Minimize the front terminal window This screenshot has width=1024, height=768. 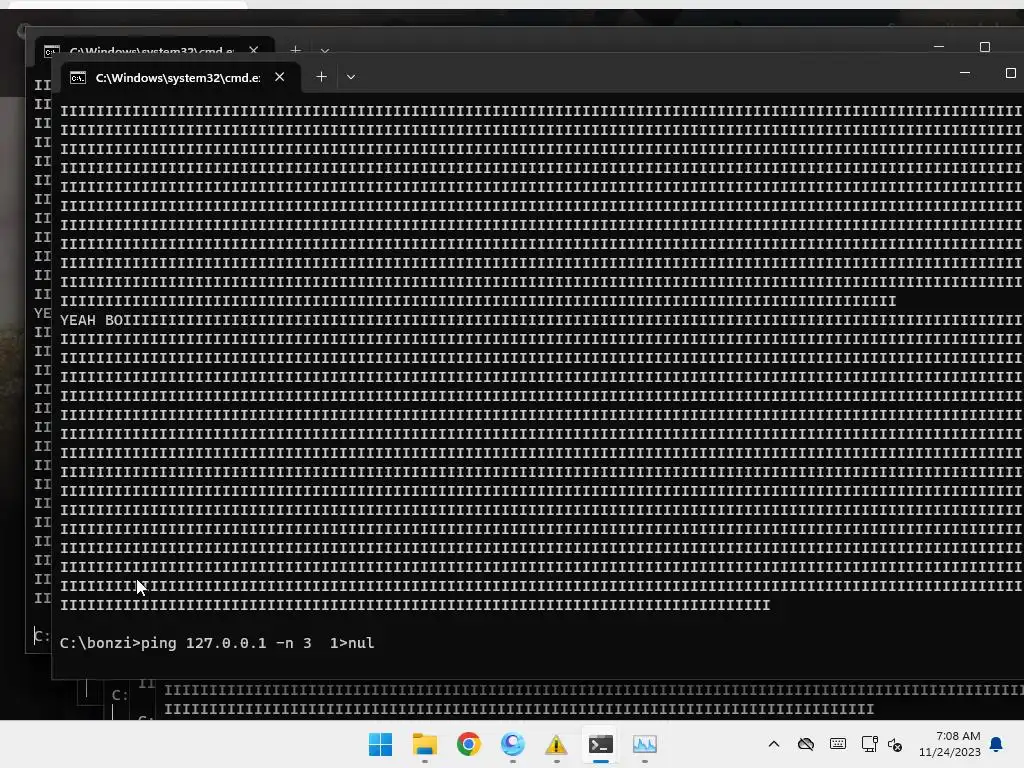(x=965, y=73)
